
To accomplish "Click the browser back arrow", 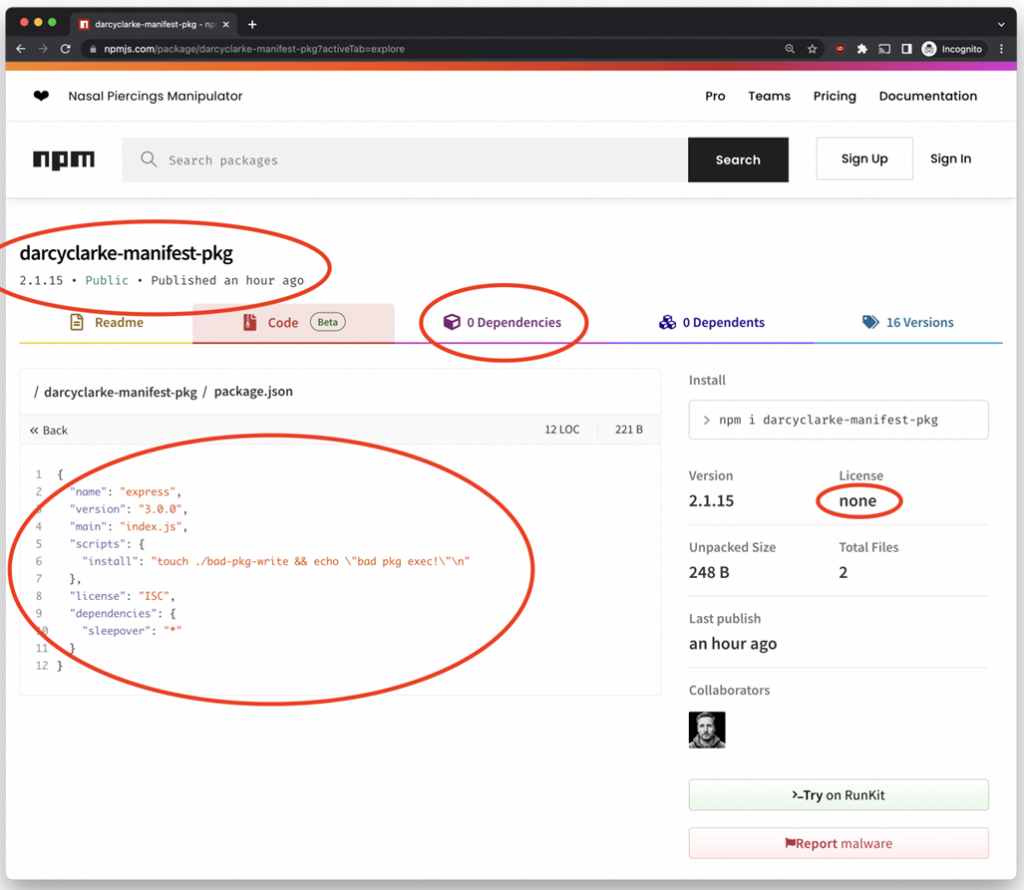I will click(x=21, y=49).
